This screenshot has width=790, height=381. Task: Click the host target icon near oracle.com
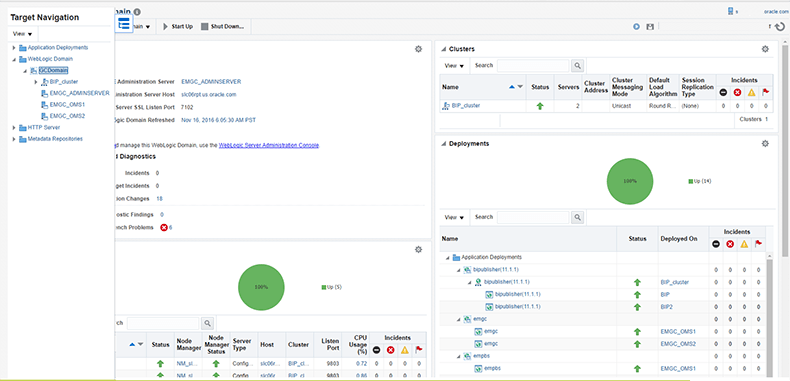click(x=731, y=11)
